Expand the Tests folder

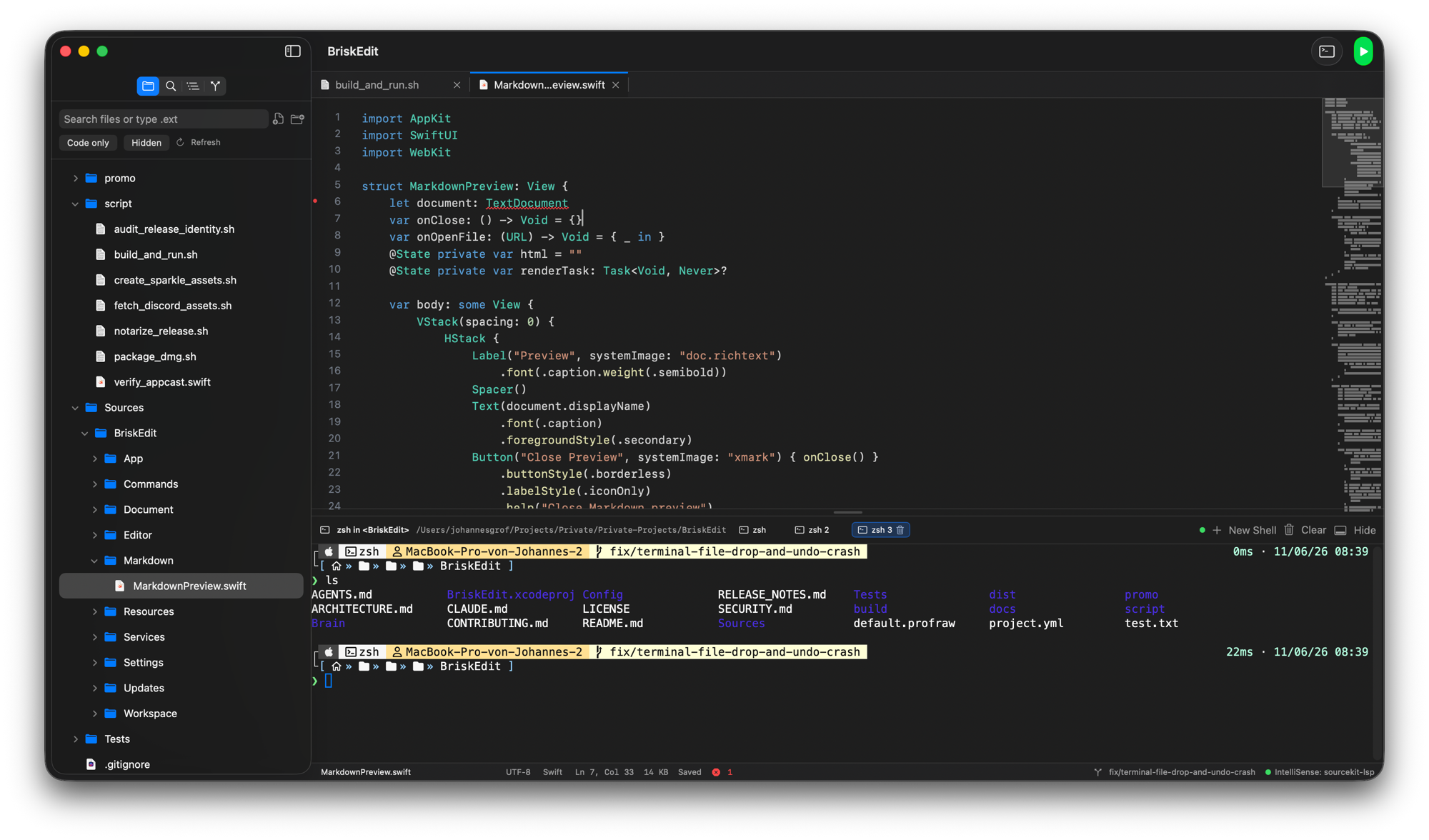coord(75,739)
